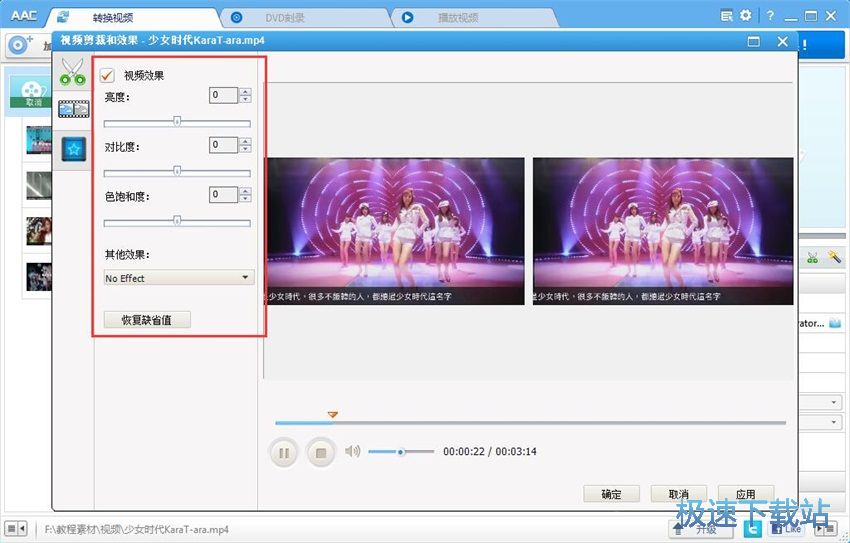
Task: Open the lower dropdown arrow behind dialog
Action: [x=833, y=422]
